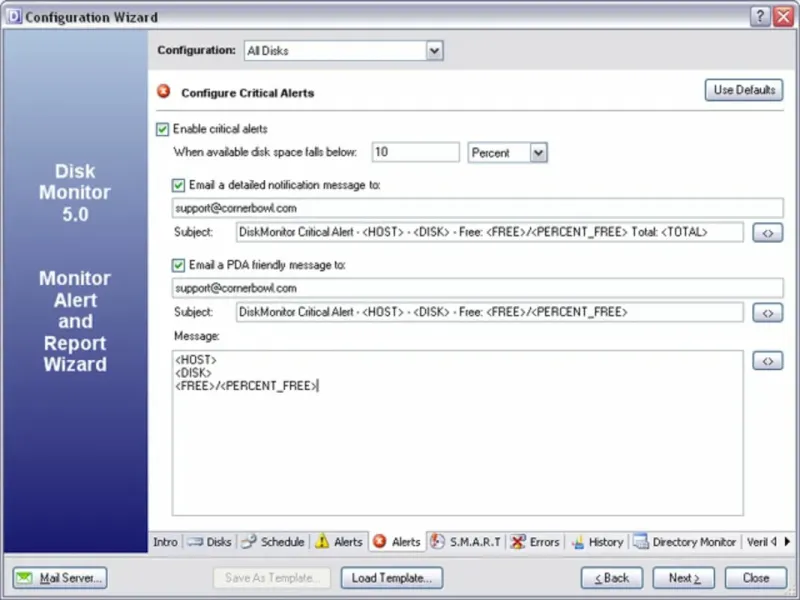
Task: Click the help question mark button
Action: click(x=760, y=16)
